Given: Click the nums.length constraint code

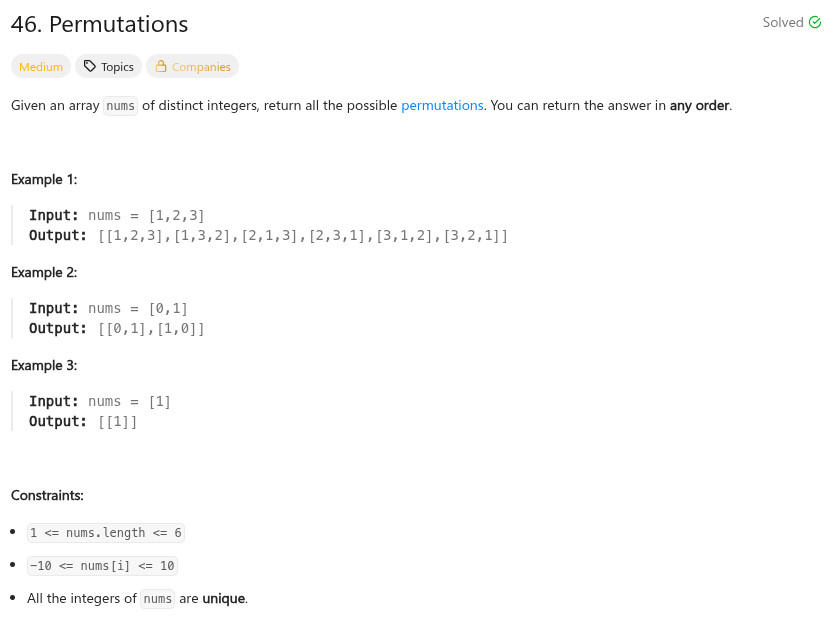Looking at the screenshot, I should coord(106,533).
